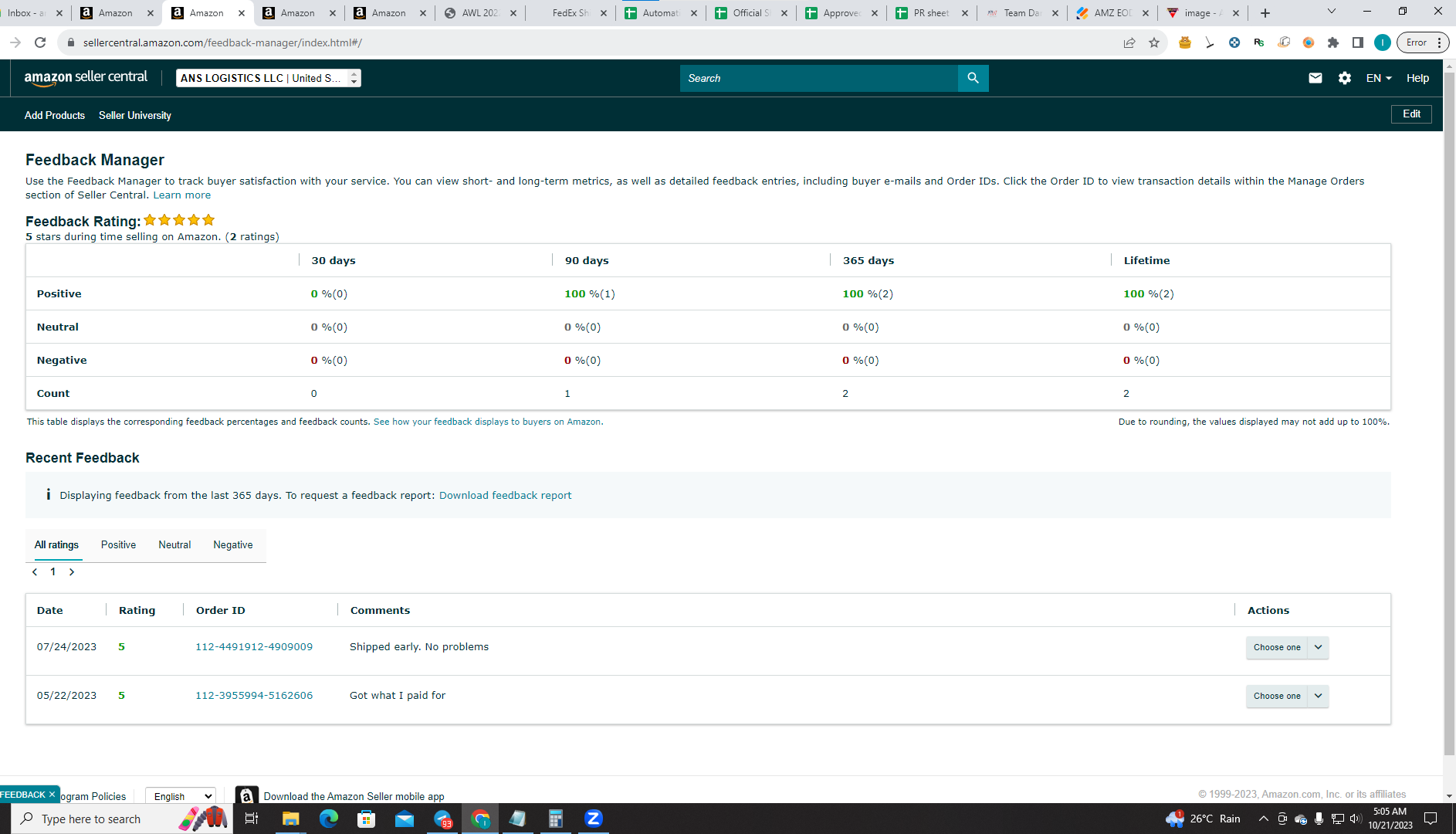Click the Amazon Seller Central logo
This screenshot has width=1456, height=834.
point(86,77)
